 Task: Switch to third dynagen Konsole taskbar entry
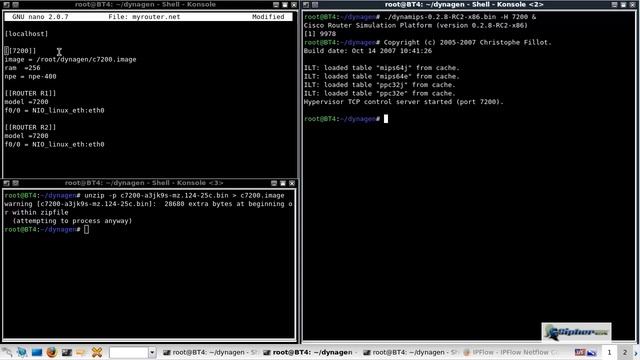410,352
